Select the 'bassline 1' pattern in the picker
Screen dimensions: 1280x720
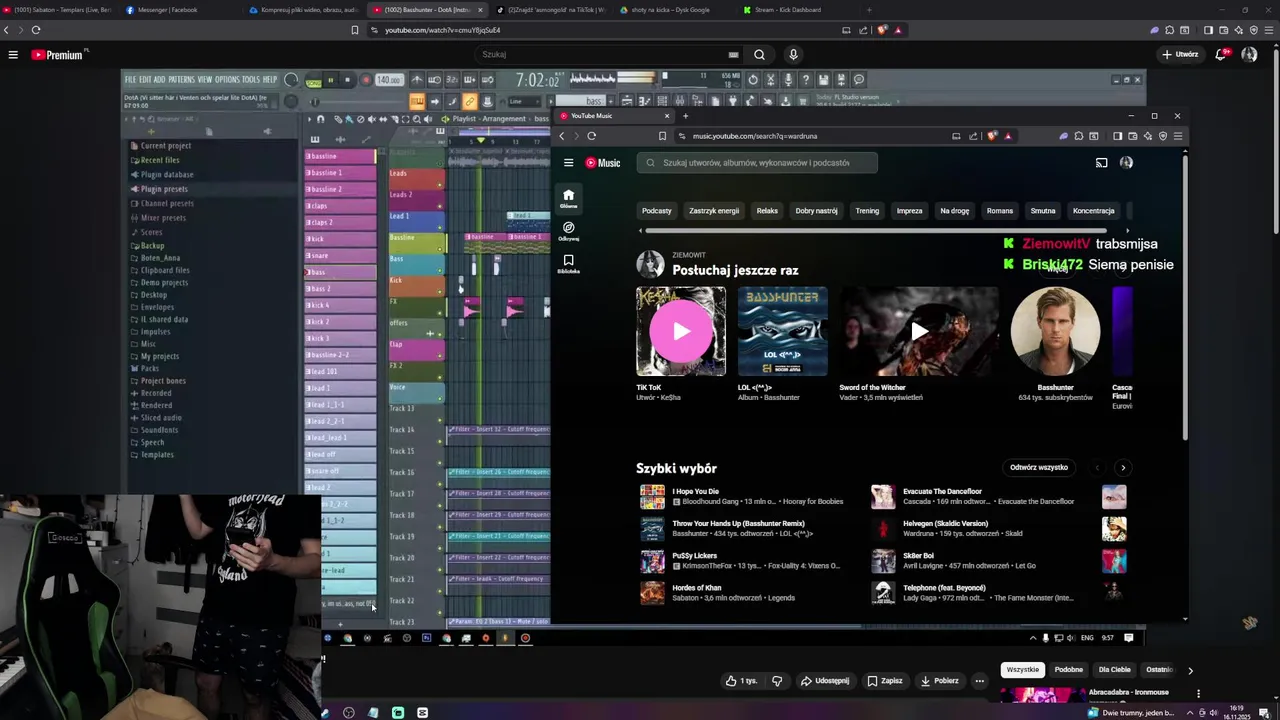coord(340,173)
